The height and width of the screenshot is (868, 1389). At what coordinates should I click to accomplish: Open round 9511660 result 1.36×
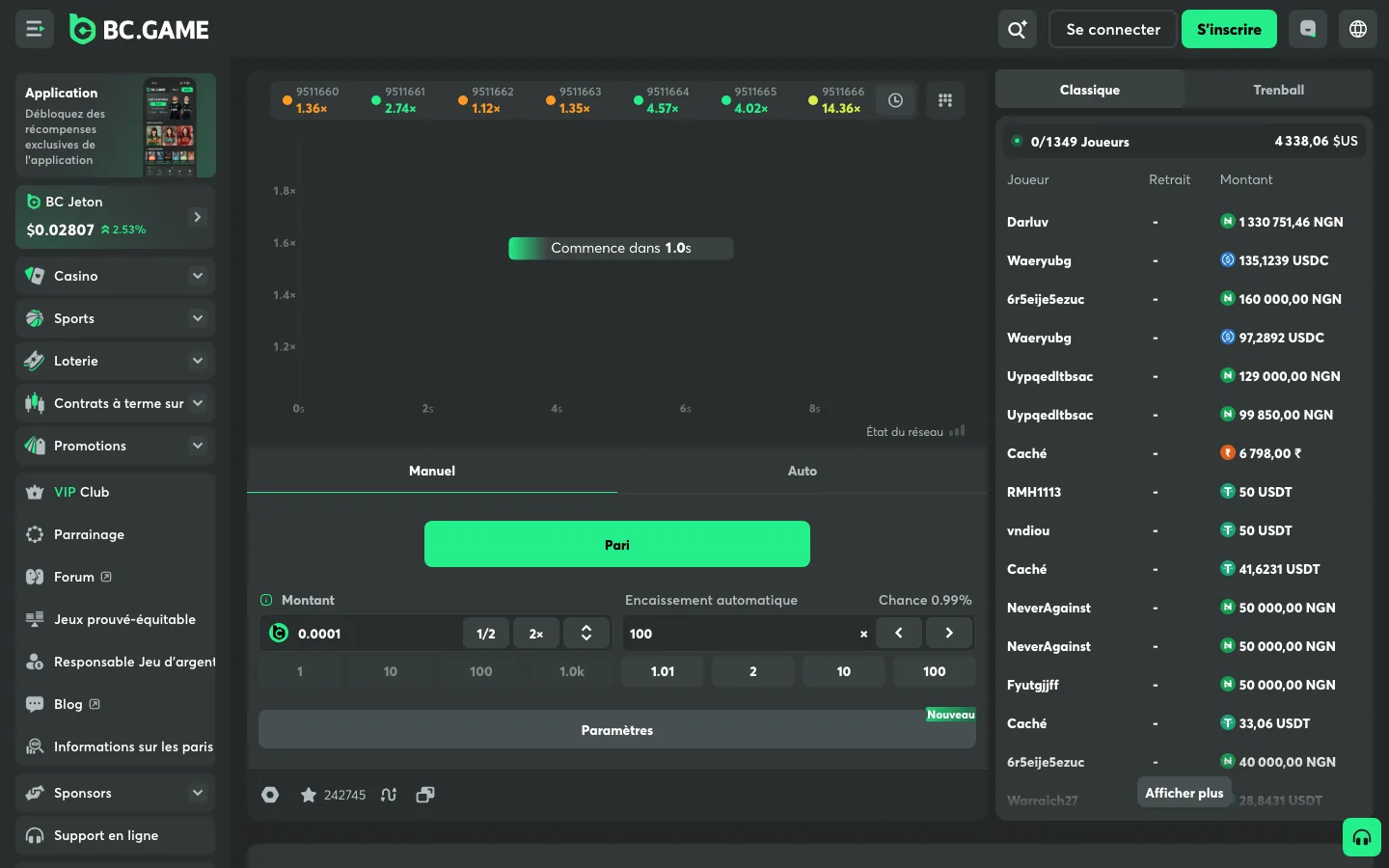pyautogui.click(x=311, y=100)
